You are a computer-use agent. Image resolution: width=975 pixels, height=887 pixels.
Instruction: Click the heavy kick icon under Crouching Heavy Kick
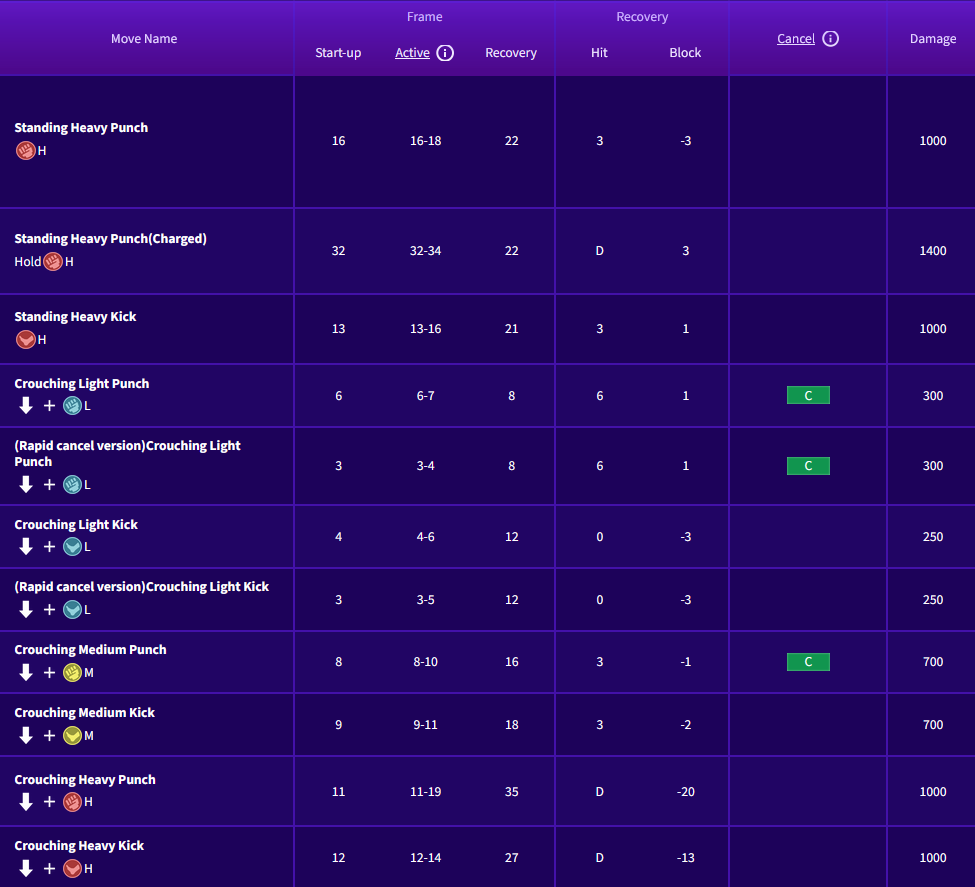pyautogui.click(x=73, y=868)
